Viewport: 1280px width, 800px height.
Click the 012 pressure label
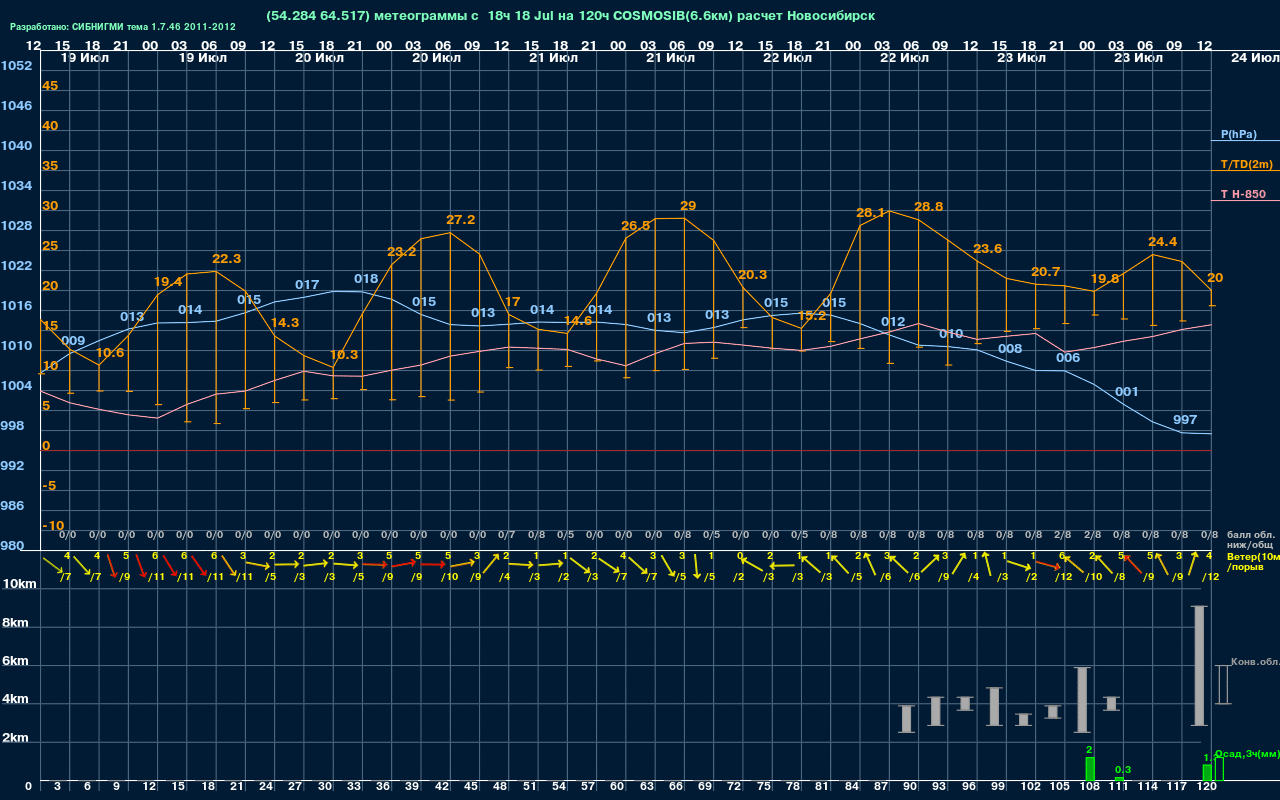pos(893,321)
